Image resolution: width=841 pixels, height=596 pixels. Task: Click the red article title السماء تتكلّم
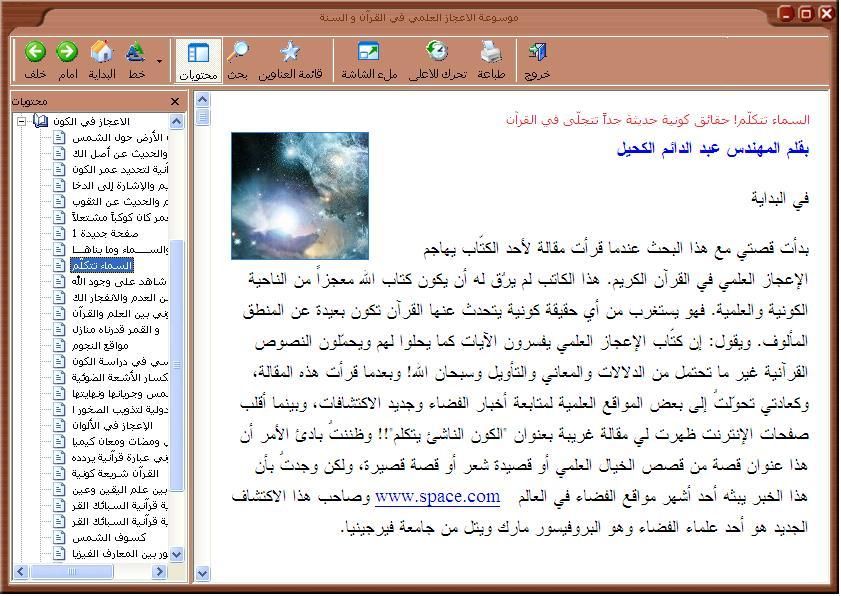pyautogui.click(x=657, y=120)
